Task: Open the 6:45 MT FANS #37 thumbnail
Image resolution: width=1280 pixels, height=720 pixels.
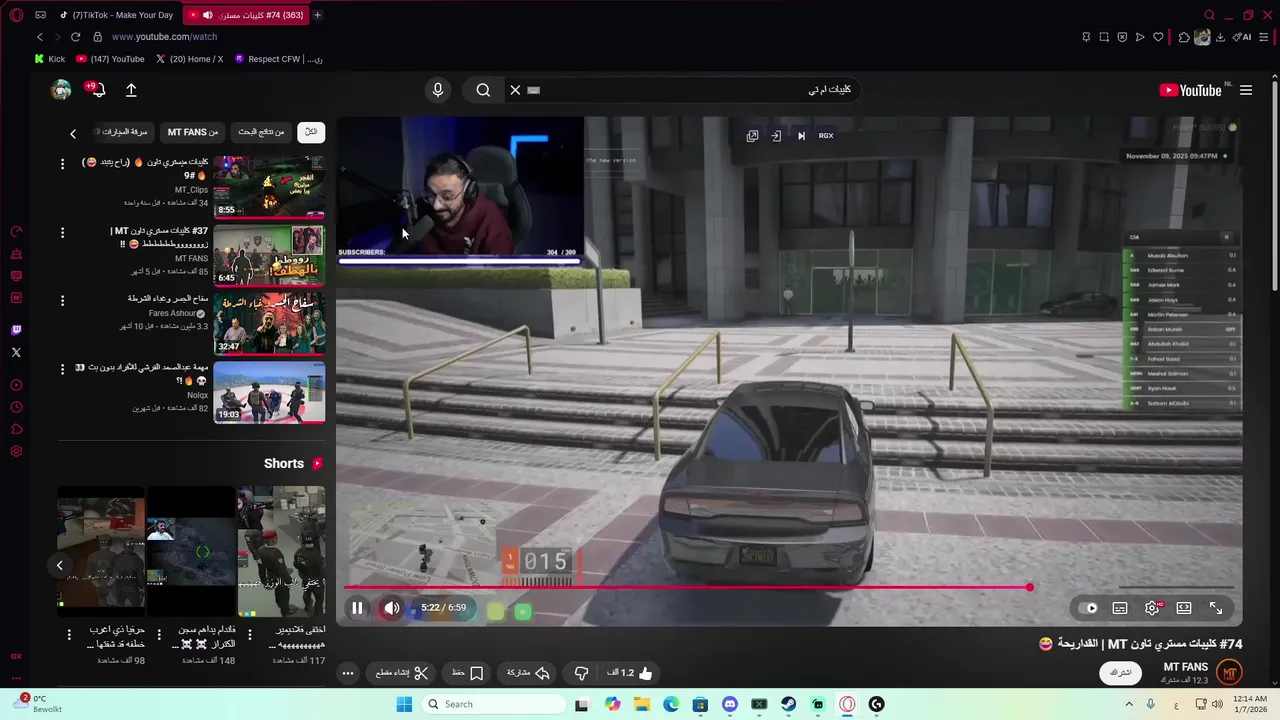Action: (269, 255)
